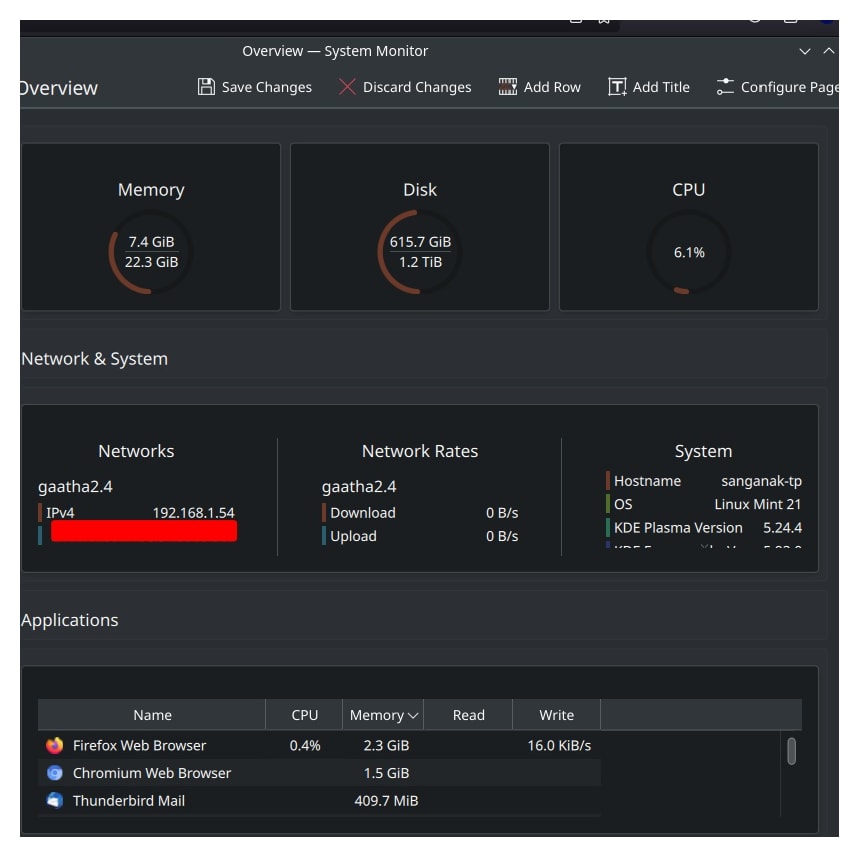Sort applications by Write column

coord(557,715)
